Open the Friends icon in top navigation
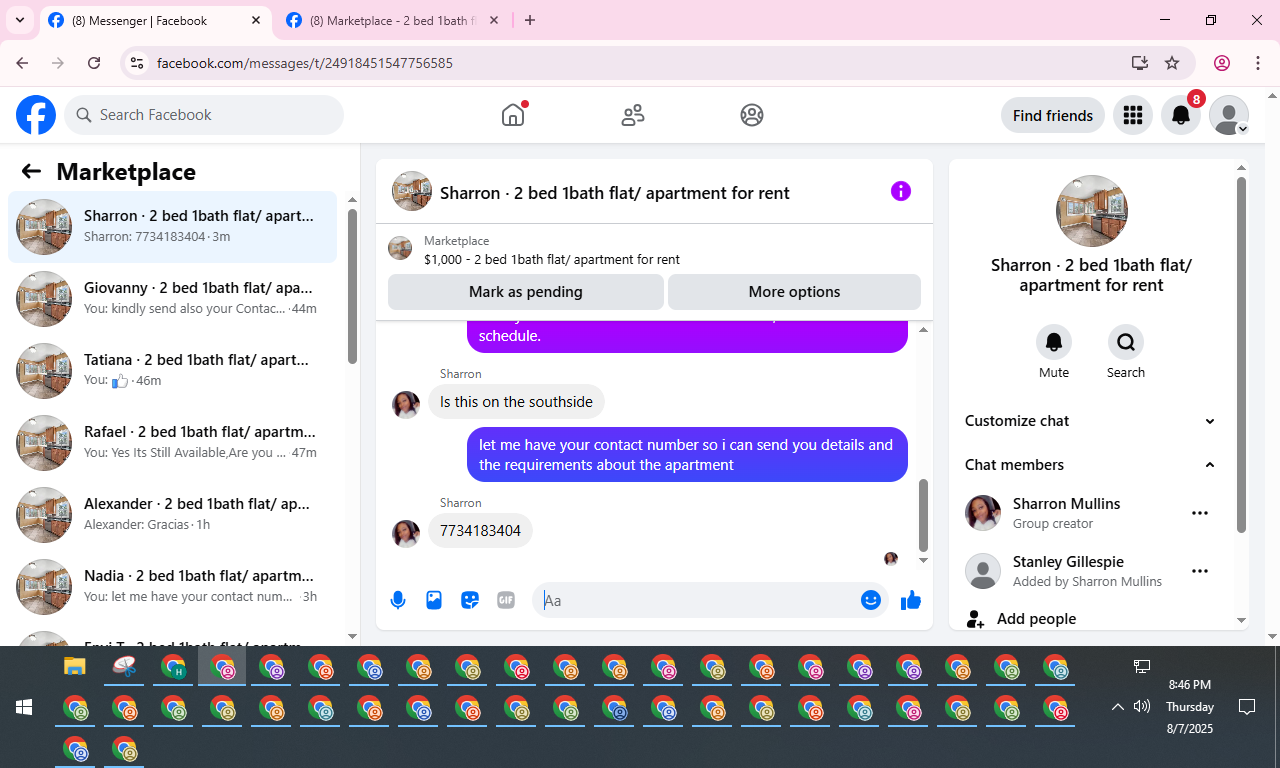 pos(633,115)
